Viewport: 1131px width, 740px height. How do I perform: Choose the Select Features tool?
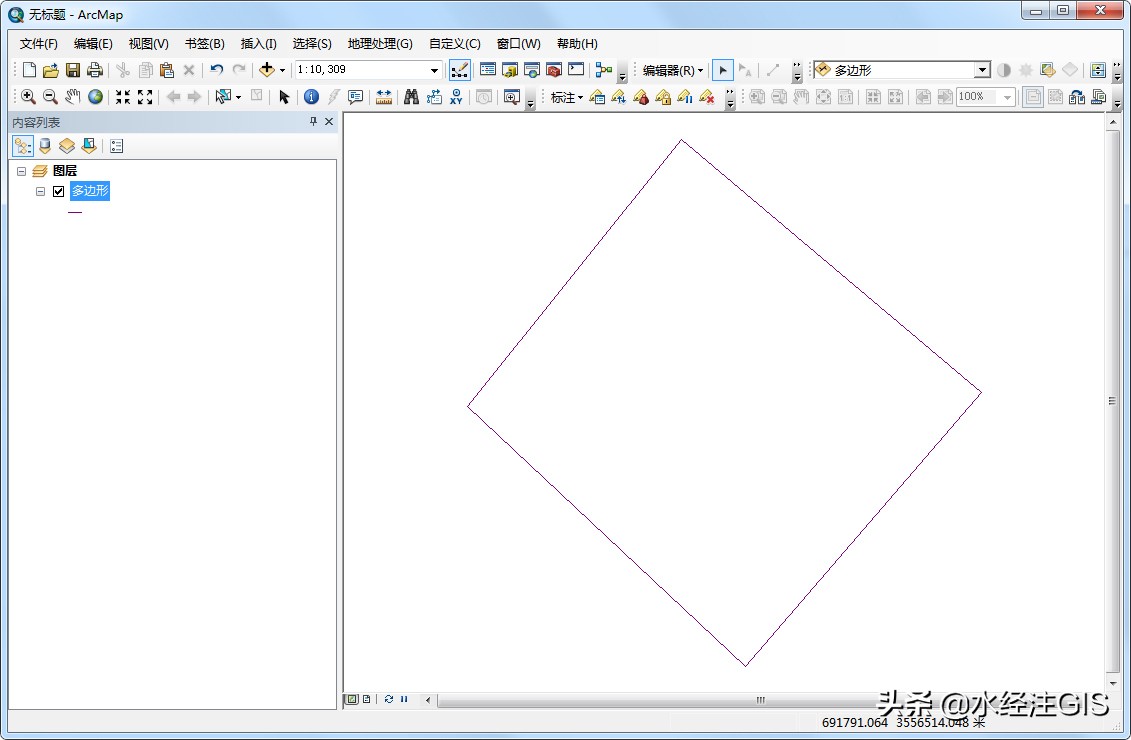pyautogui.click(x=223, y=97)
